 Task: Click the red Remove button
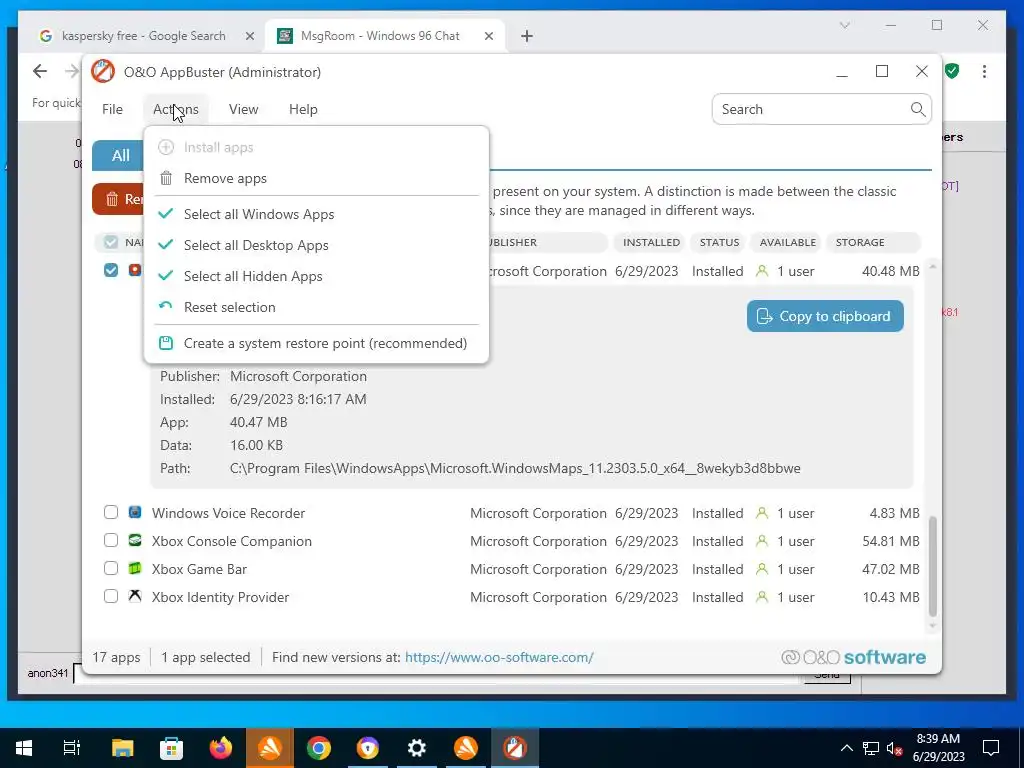coord(118,199)
